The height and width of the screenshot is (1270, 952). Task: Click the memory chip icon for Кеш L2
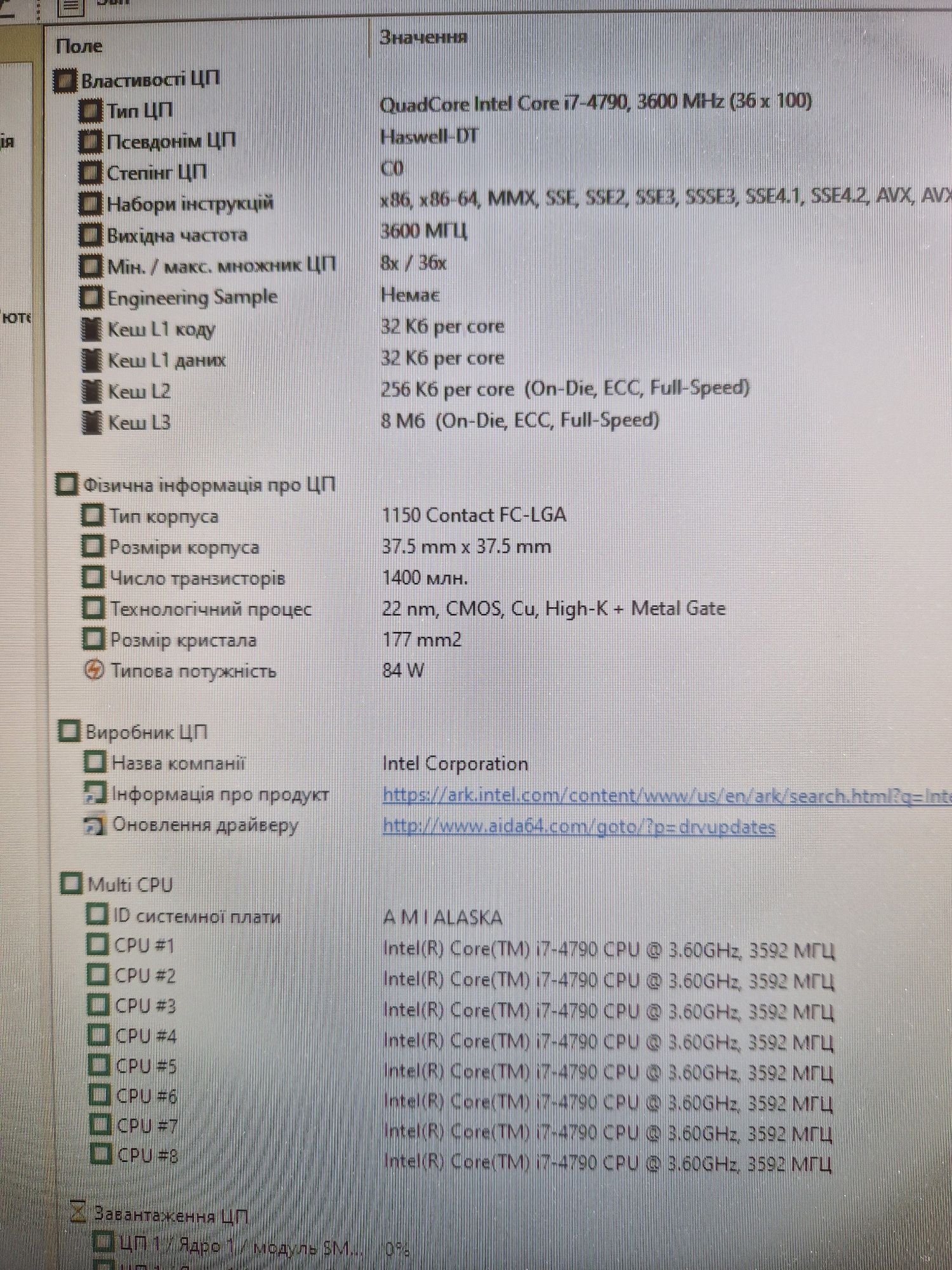coord(93,391)
